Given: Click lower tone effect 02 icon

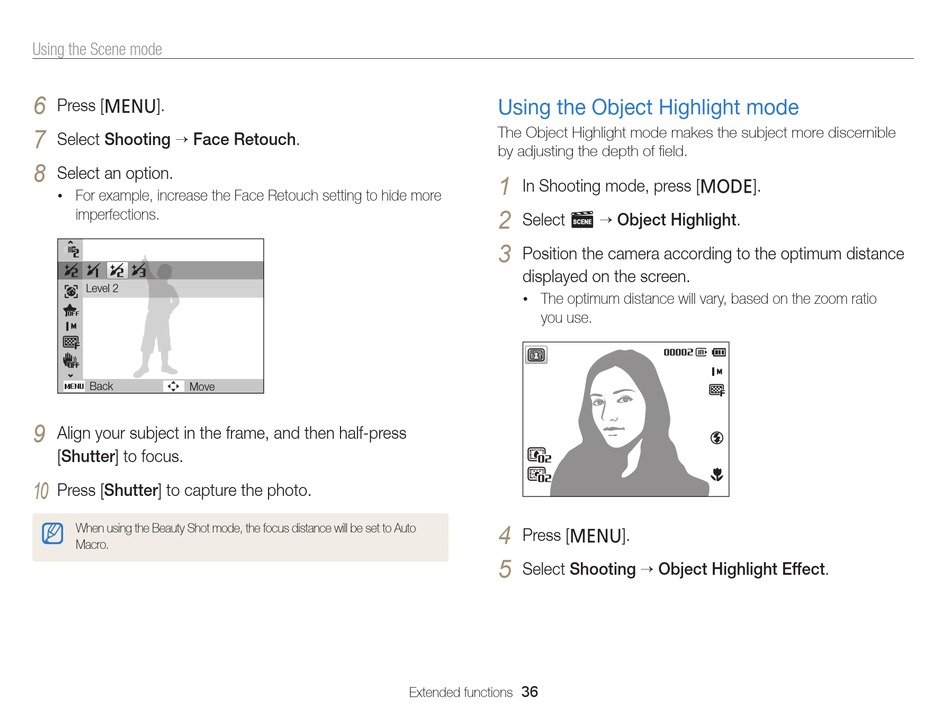Looking at the screenshot, I should click(x=539, y=475).
